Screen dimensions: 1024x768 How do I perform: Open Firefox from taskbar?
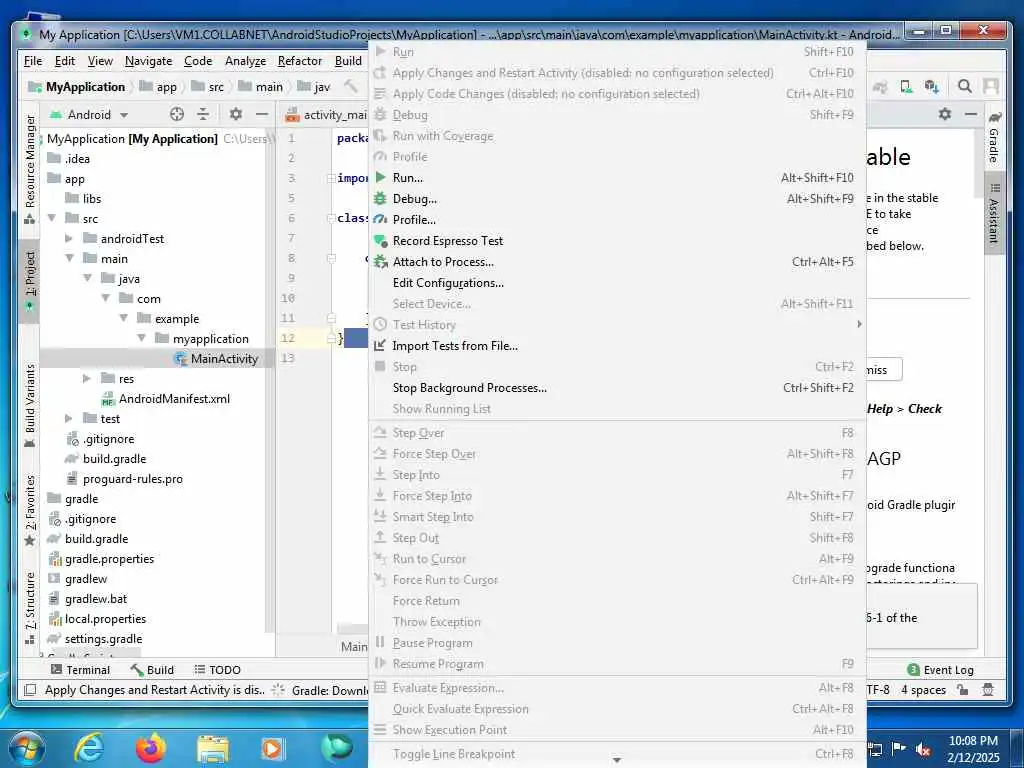pos(151,748)
